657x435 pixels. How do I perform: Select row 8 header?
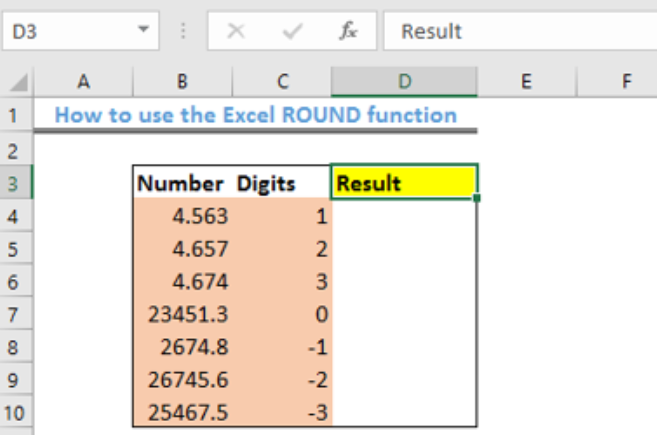point(16,347)
